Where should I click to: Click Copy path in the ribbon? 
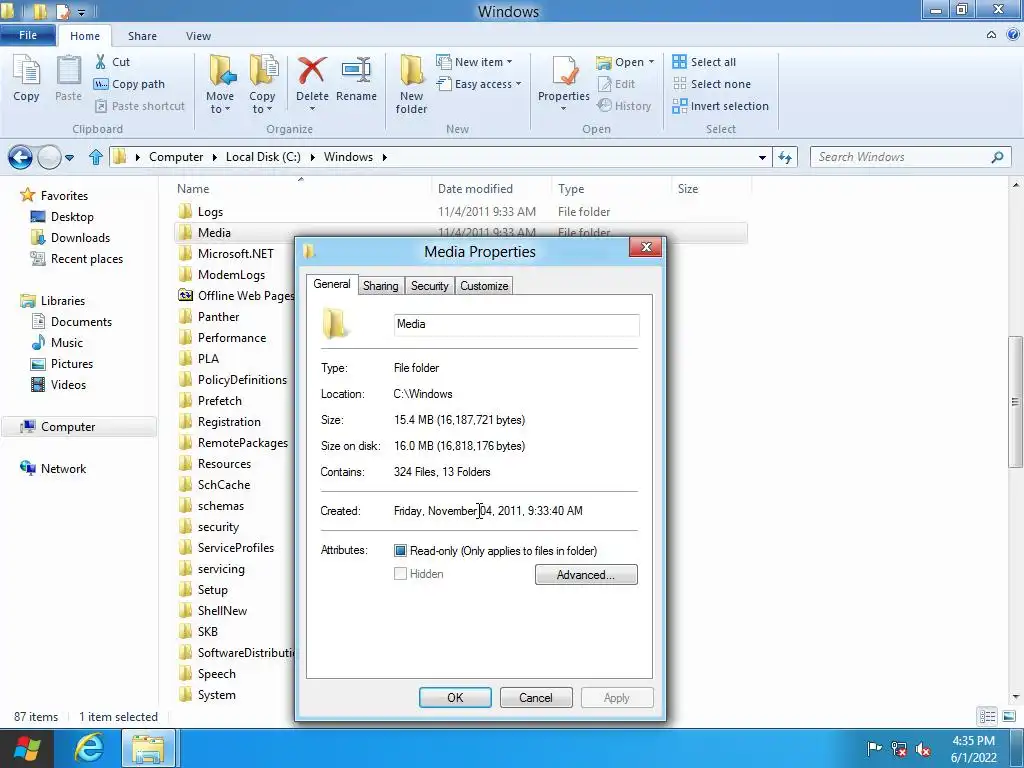click(129, 84)
